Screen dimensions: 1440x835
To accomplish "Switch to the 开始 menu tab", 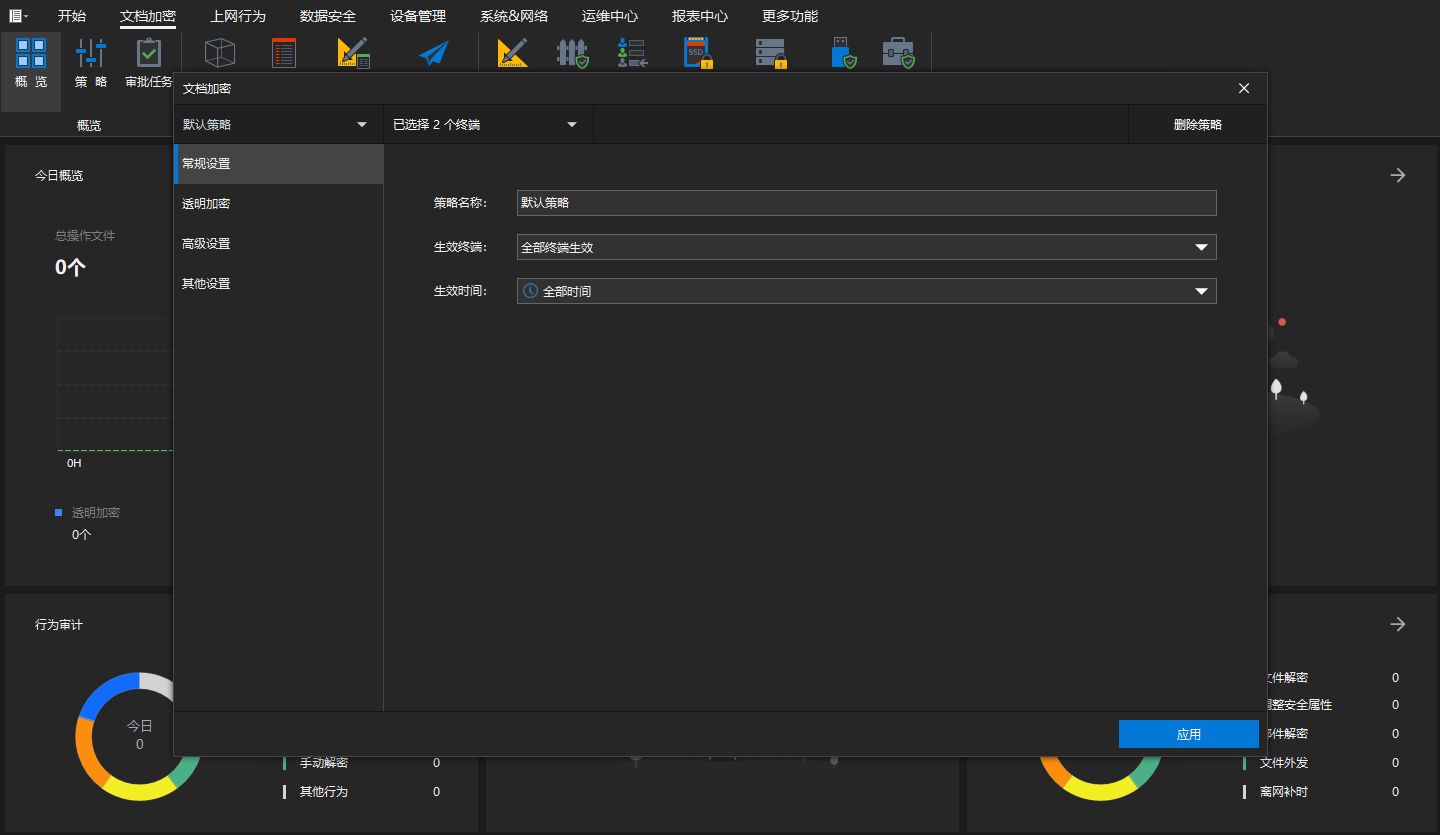I will 72,16.
